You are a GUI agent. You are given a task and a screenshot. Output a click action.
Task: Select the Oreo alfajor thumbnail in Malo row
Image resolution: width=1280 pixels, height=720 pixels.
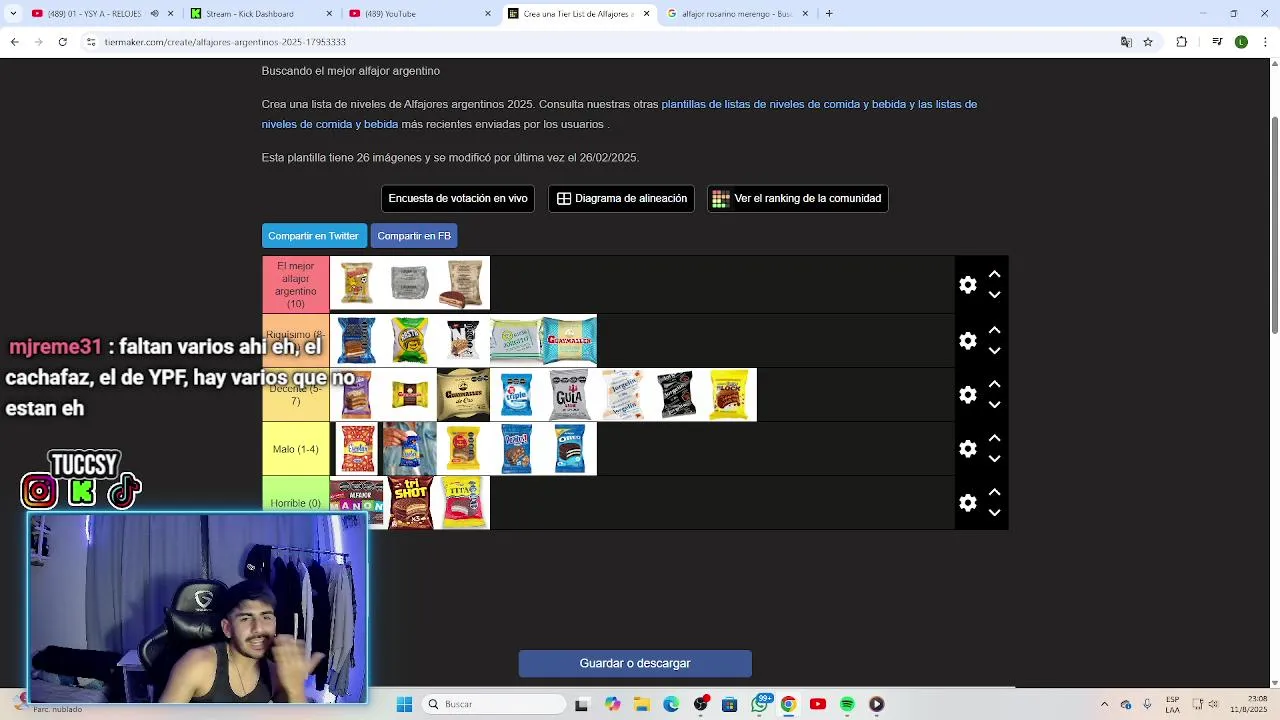coord(570,449)
